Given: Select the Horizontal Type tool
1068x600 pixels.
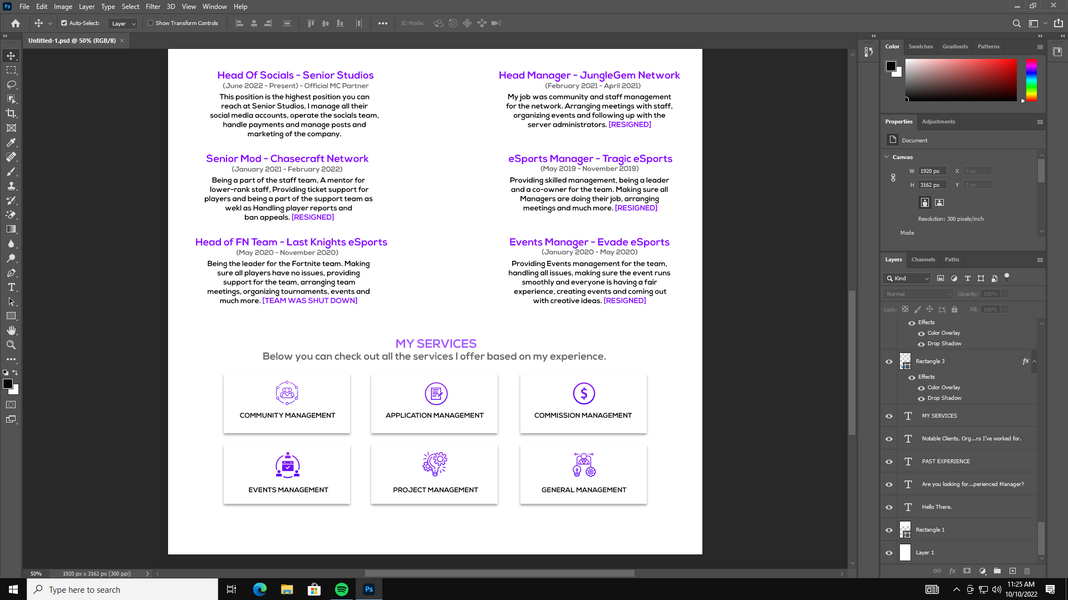Looking at the screenshot, I should point(11,287).
